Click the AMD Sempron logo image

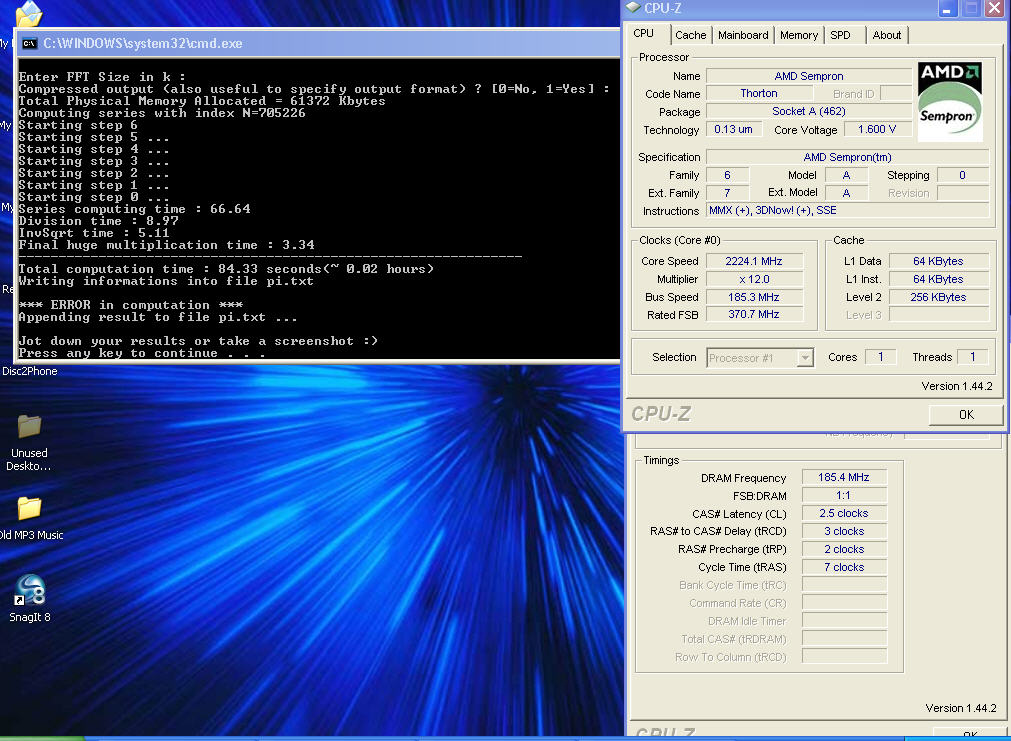point(950,101)
